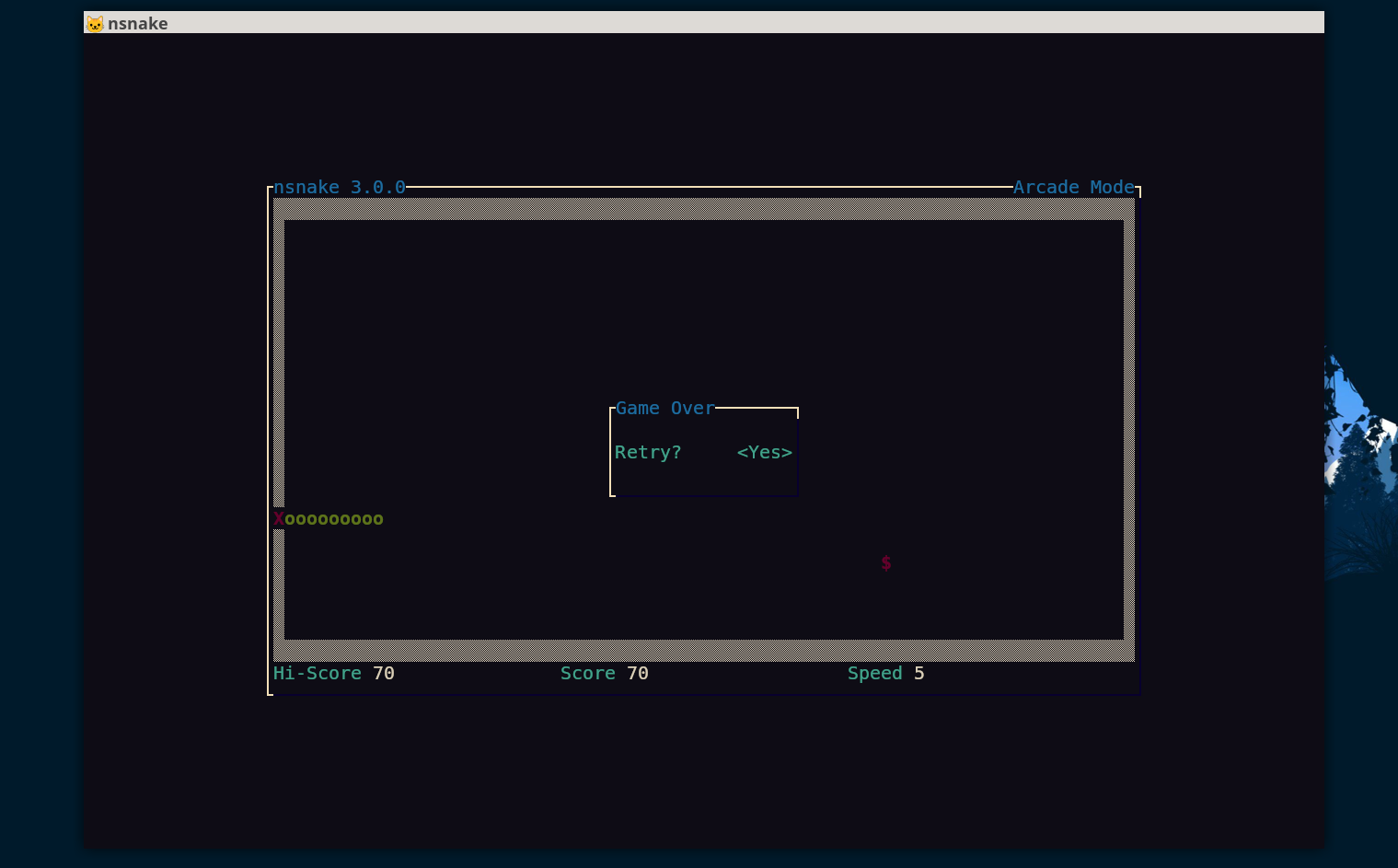Click the red X snake head
This screenshot has height=868, width=1398.
coord(279,519)
